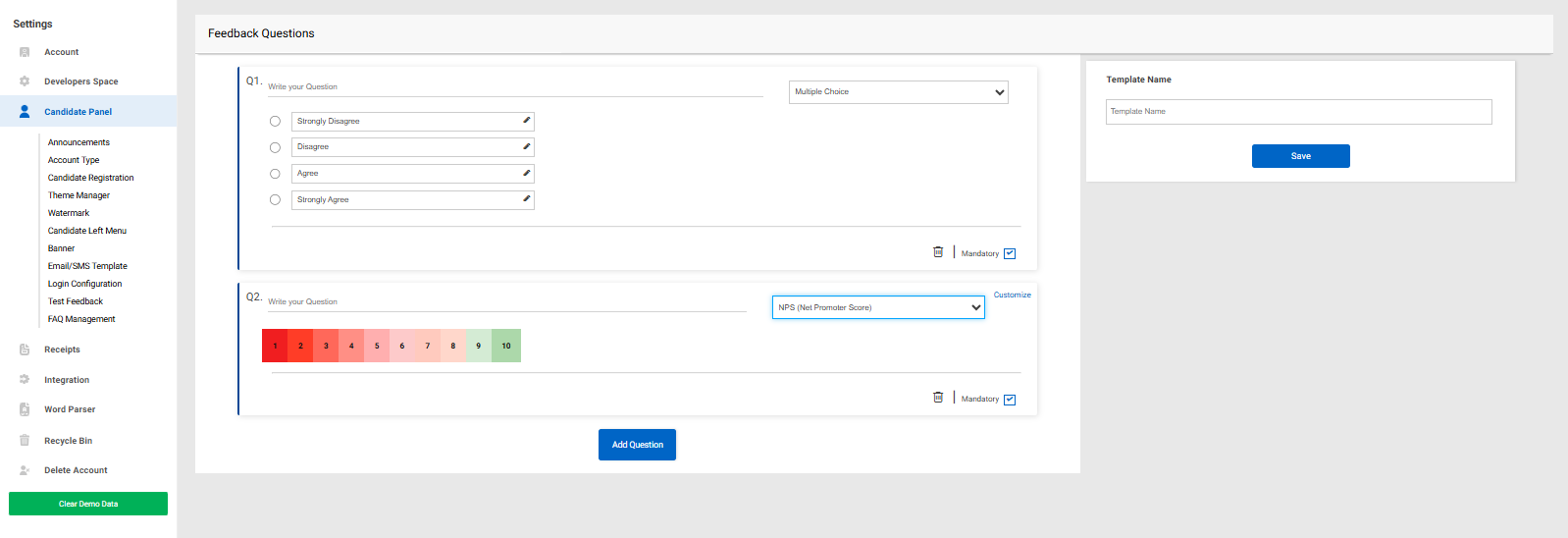The height and width of the screenshot is (538, 1568).
Task: Go to Theme Manager in the sidebar
Action: [78, 195]
